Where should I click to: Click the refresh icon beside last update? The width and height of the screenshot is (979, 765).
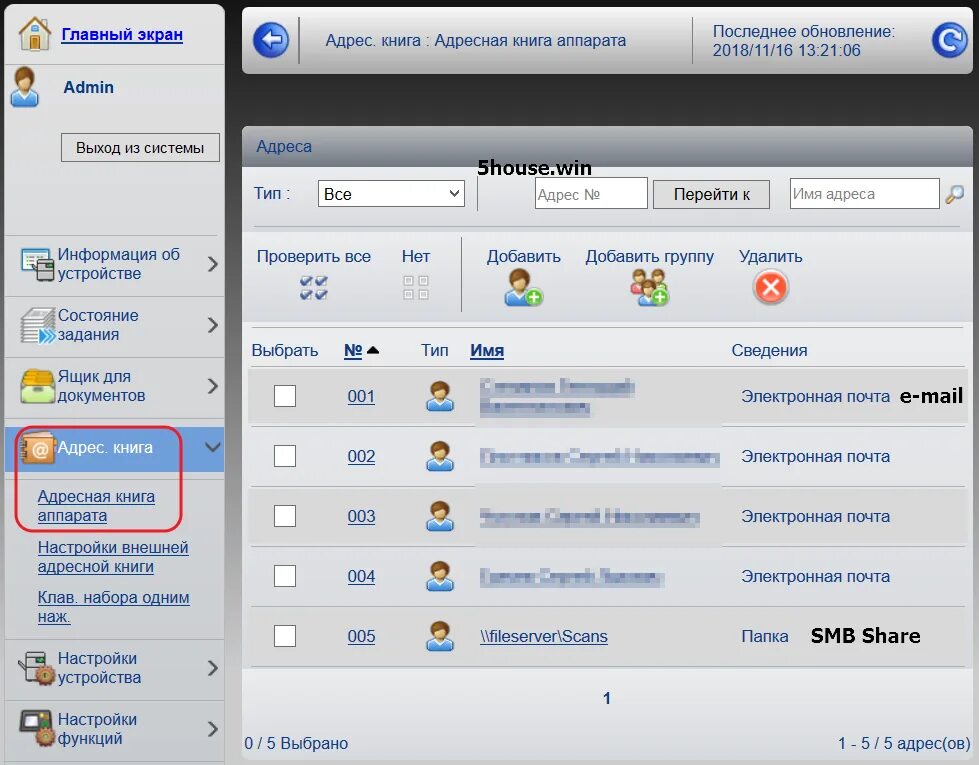point(950,40)
